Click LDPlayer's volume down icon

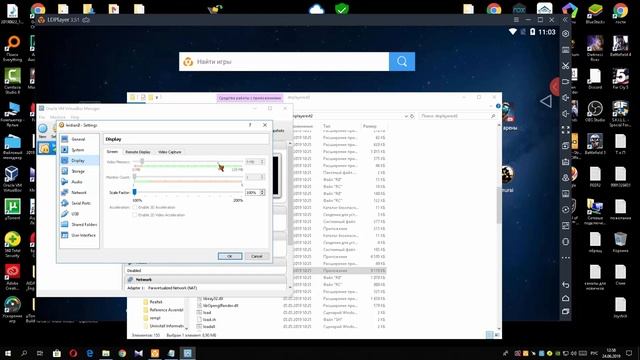click(x=565, y=113)
